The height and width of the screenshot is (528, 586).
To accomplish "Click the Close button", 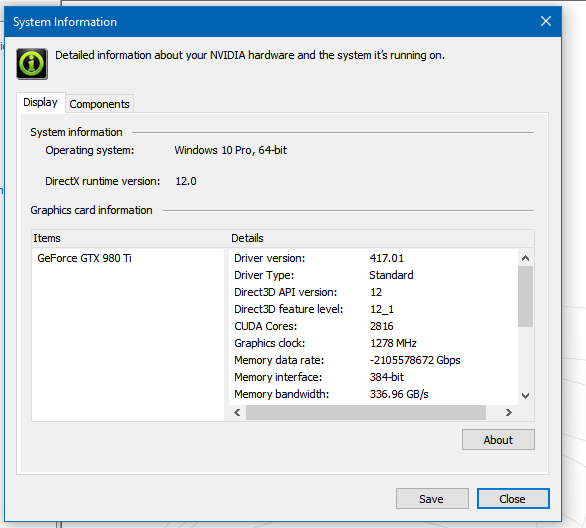I will pyautogui.click(x=513, y=499).
